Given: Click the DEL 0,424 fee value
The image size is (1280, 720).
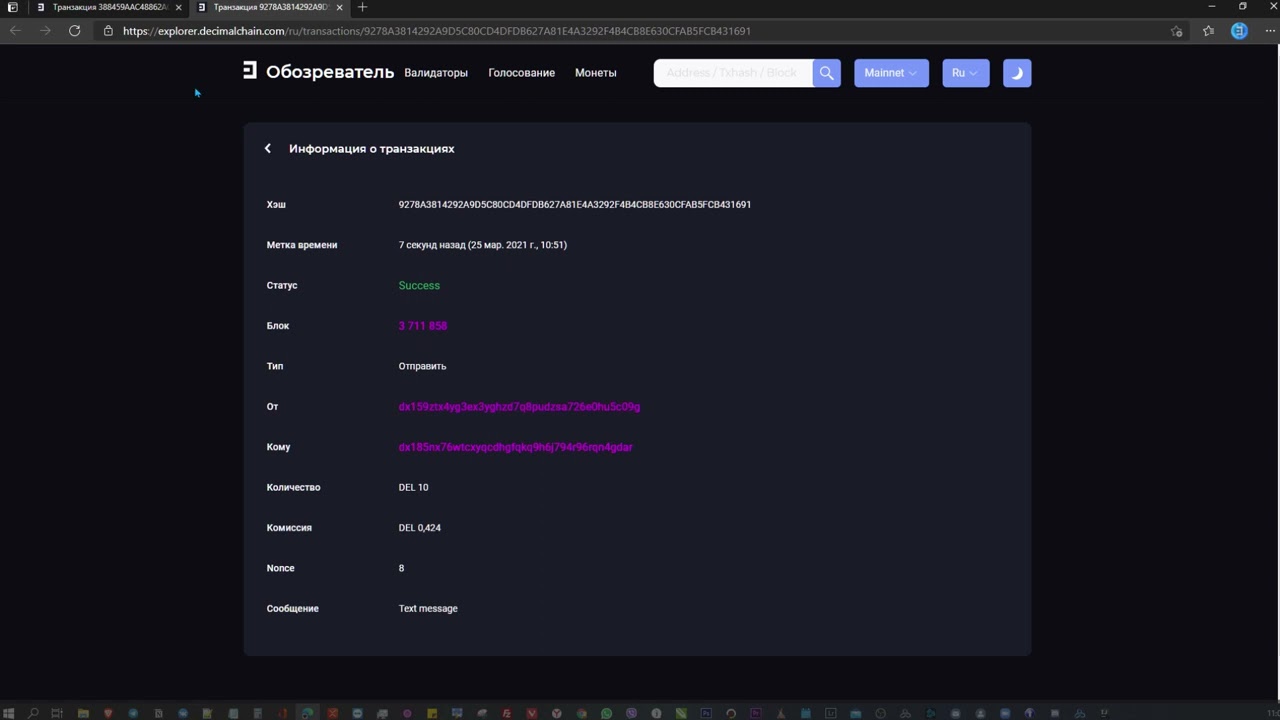Looking at the screenshot, I should 419,528.
